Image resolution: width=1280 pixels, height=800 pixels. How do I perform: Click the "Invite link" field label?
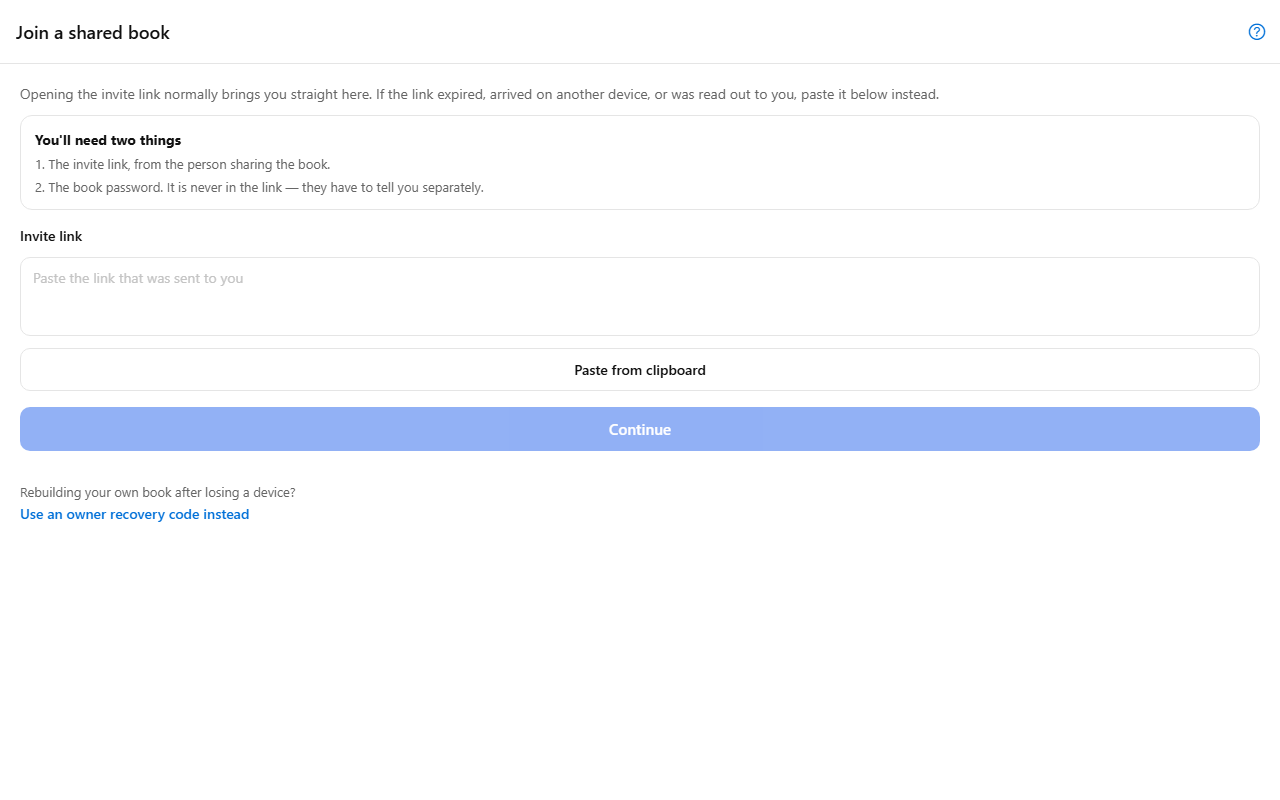pos(51,236)
